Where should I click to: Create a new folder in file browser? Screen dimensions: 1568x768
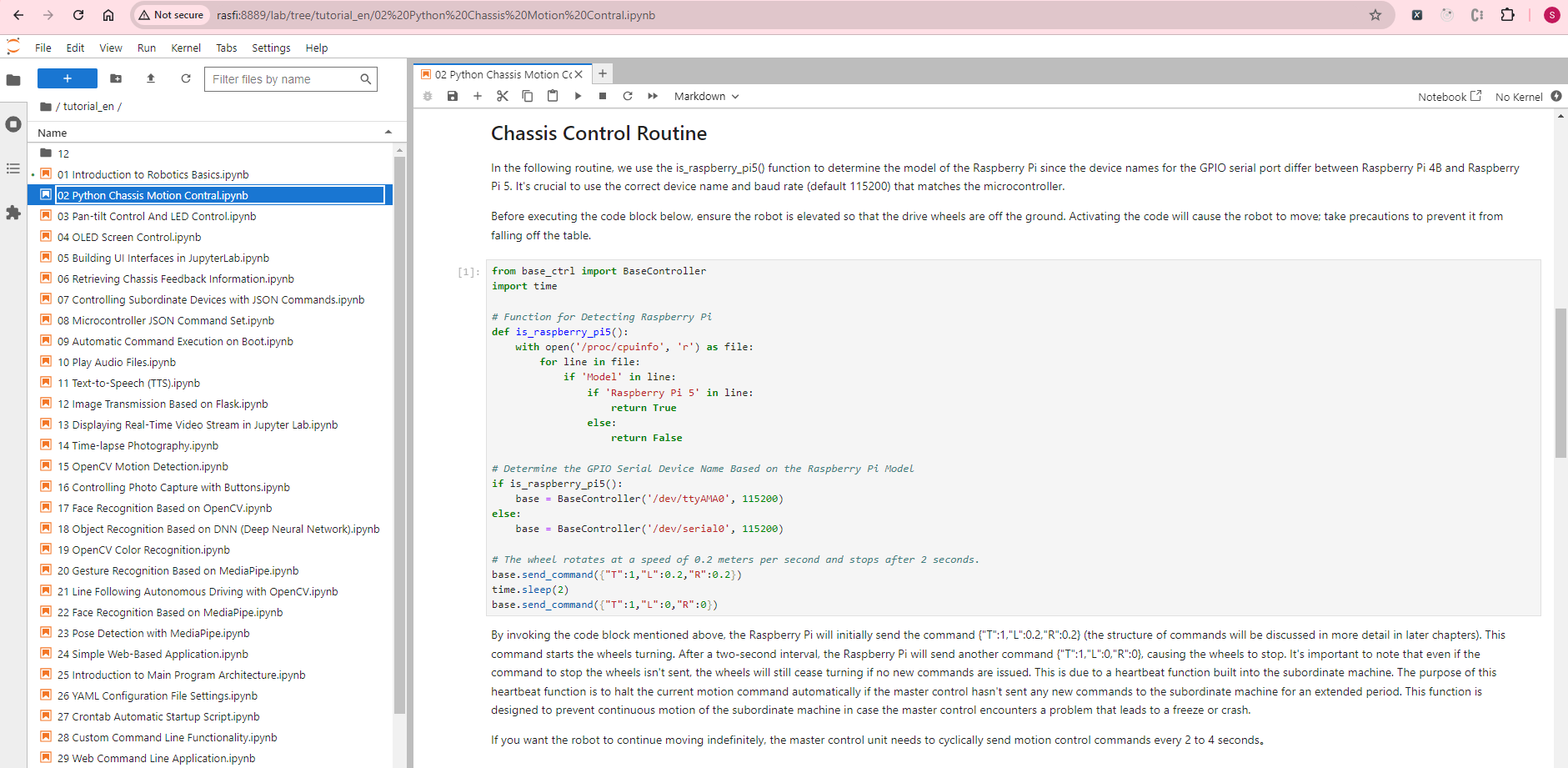click(x=116, y=78)
